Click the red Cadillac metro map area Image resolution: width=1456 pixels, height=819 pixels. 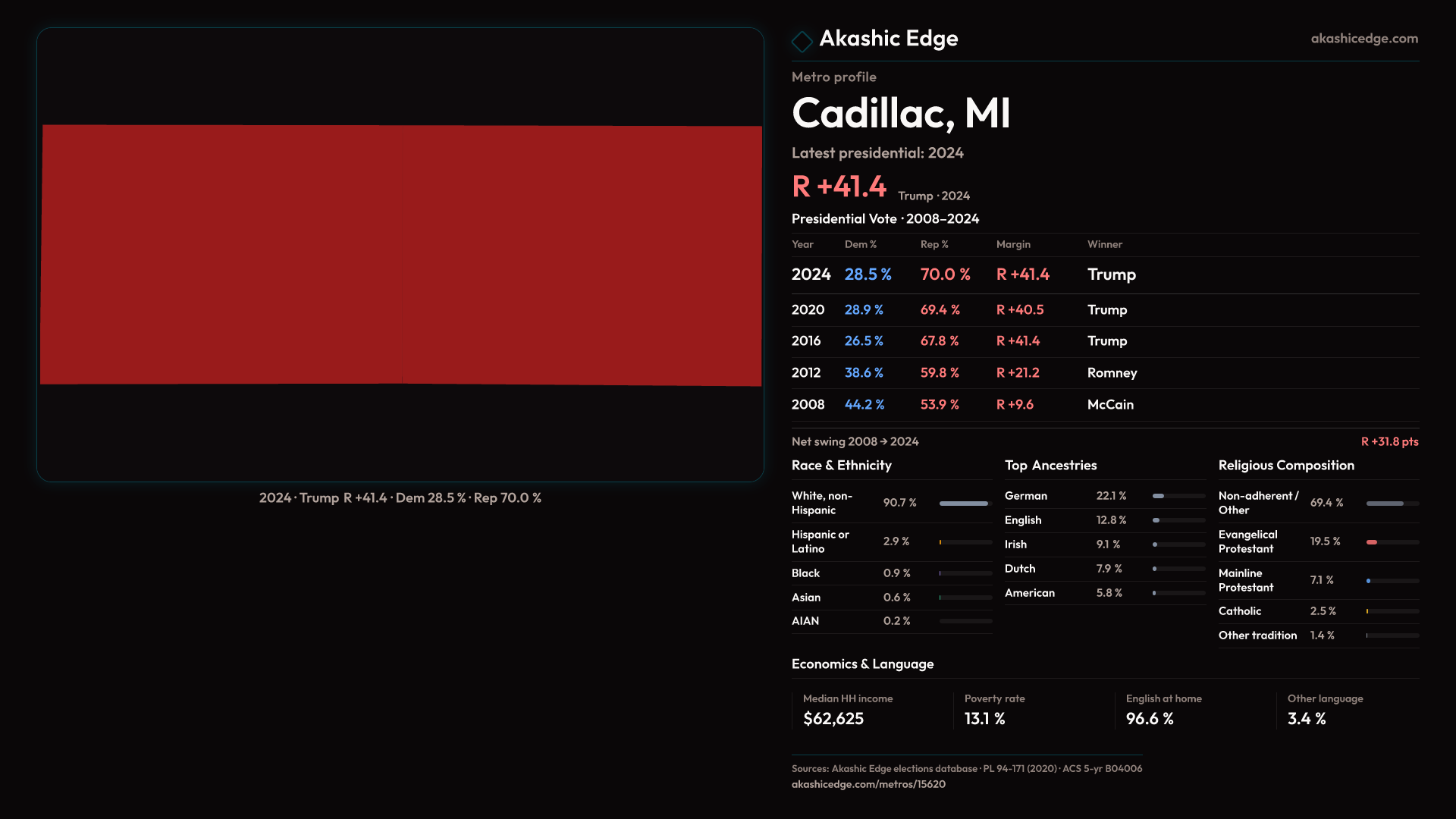tap(400, 255)
